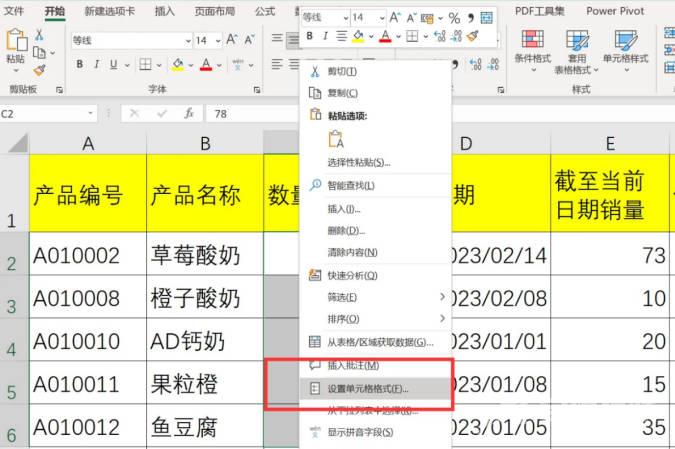The height and width of the screenshot is (449, 675).
Task: Click mini toolbar Fill Color bucket
Action: (x=358, y=36)
